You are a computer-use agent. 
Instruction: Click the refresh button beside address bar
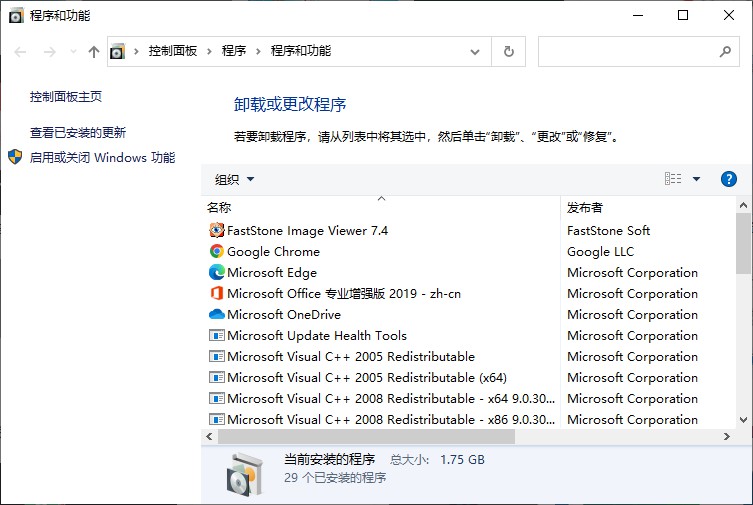[509, 51]
